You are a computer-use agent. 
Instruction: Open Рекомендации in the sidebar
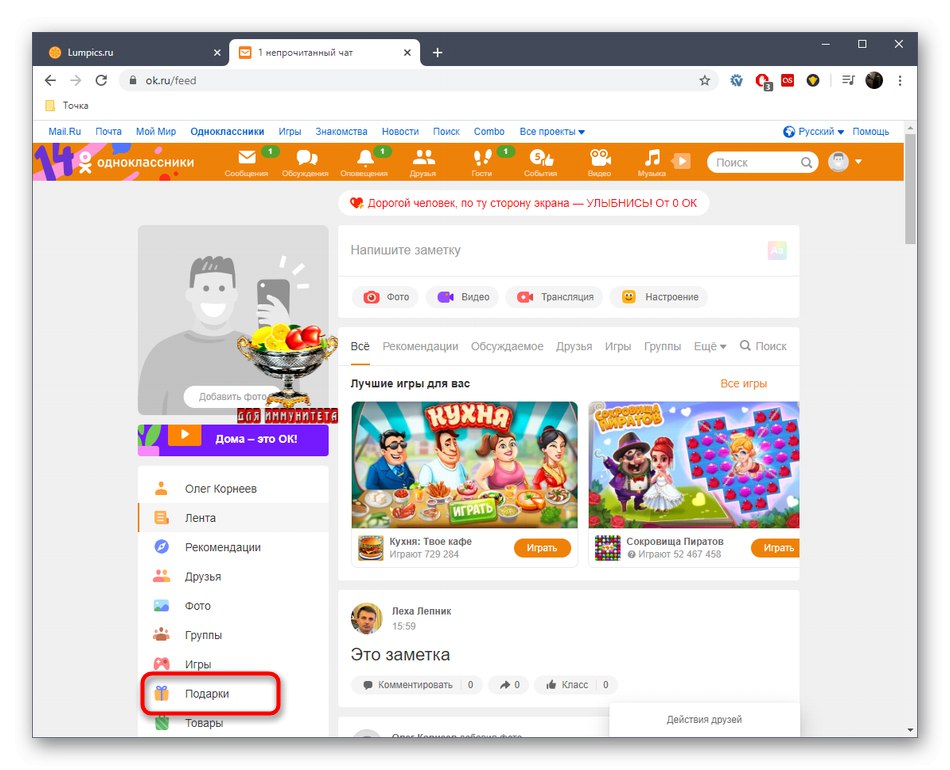(x=233, y=547)
